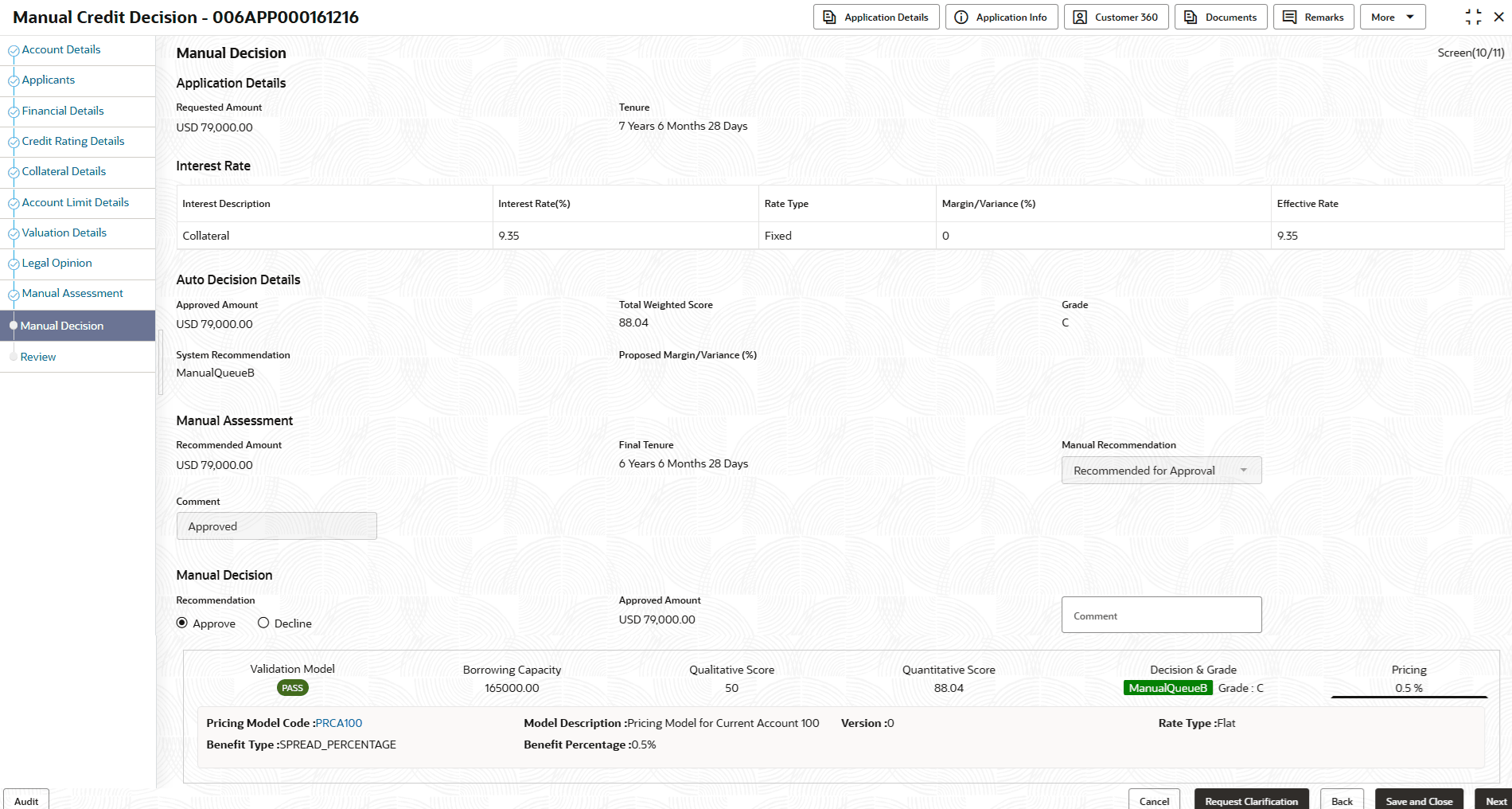Go to Account Limit Details step

coord(76,202)
